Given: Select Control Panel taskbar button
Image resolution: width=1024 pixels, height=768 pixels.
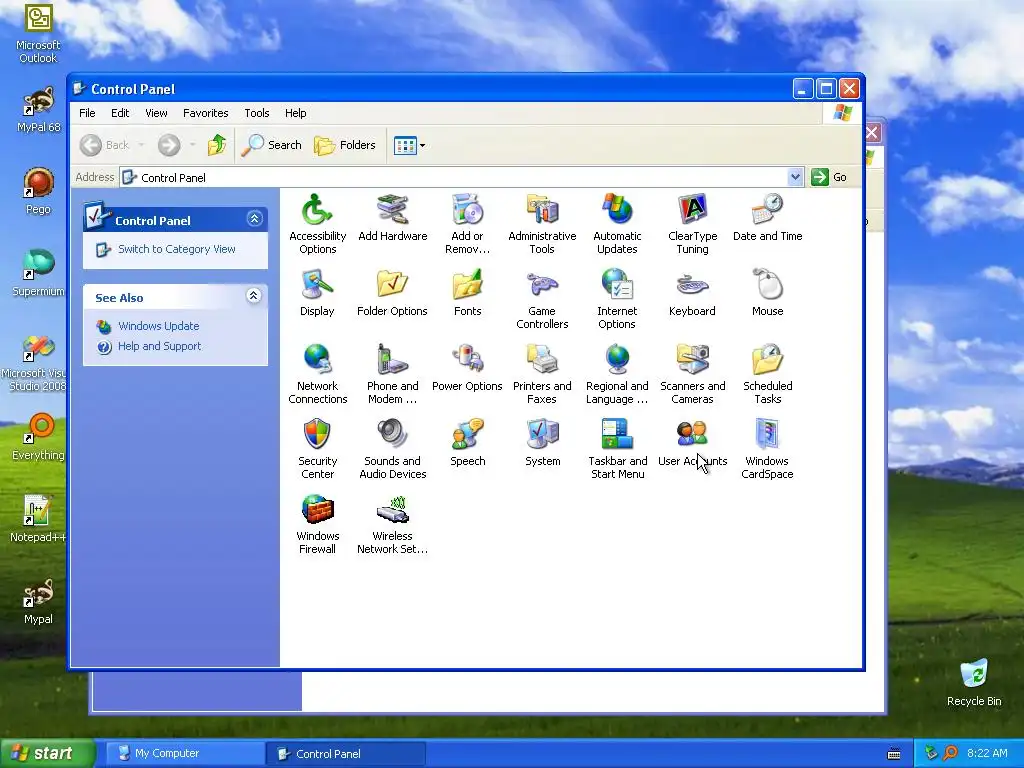Looking at the screenshot, I should [x=346, y=754].
